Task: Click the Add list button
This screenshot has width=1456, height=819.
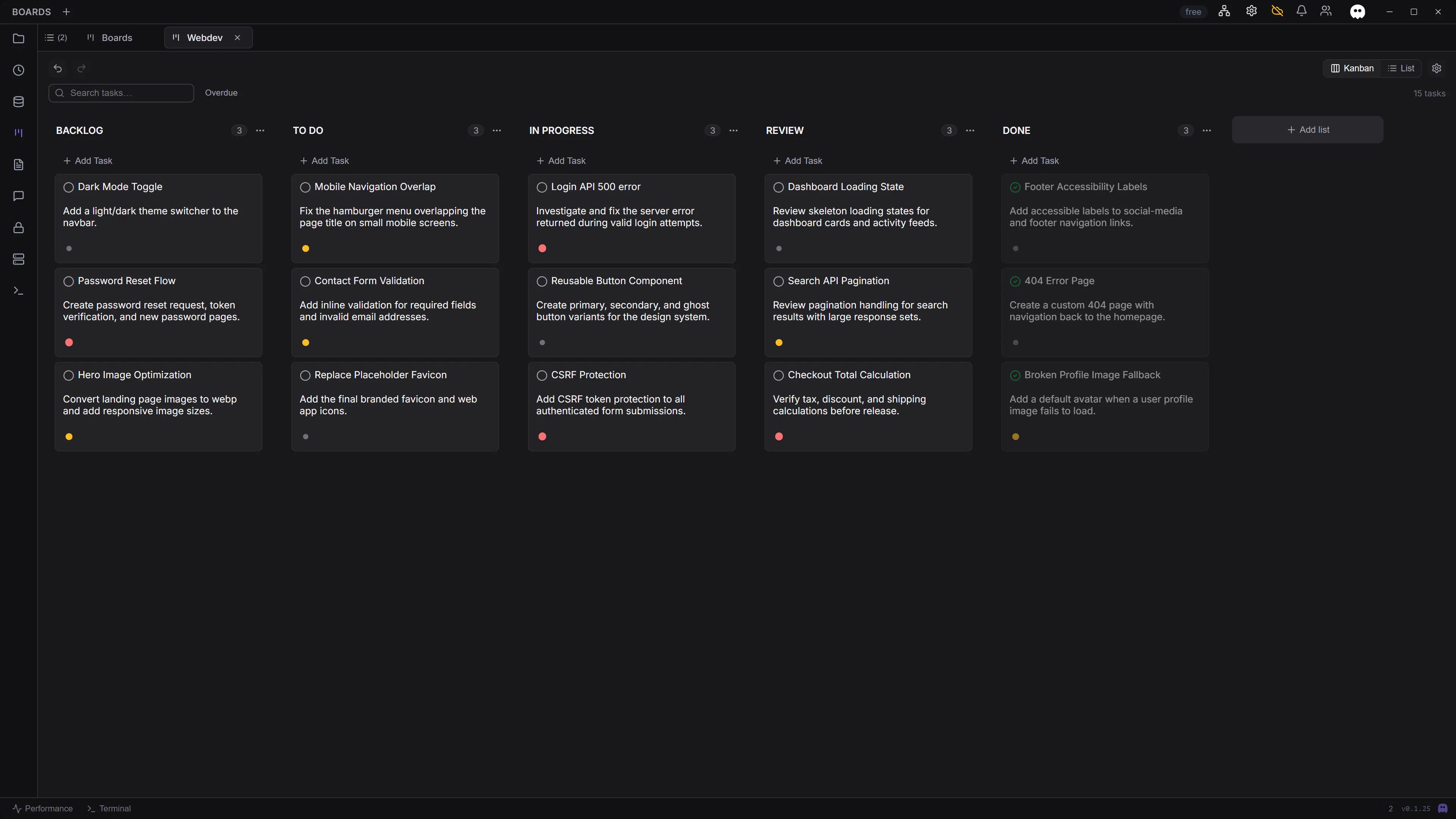Action: pos(1307,130)
